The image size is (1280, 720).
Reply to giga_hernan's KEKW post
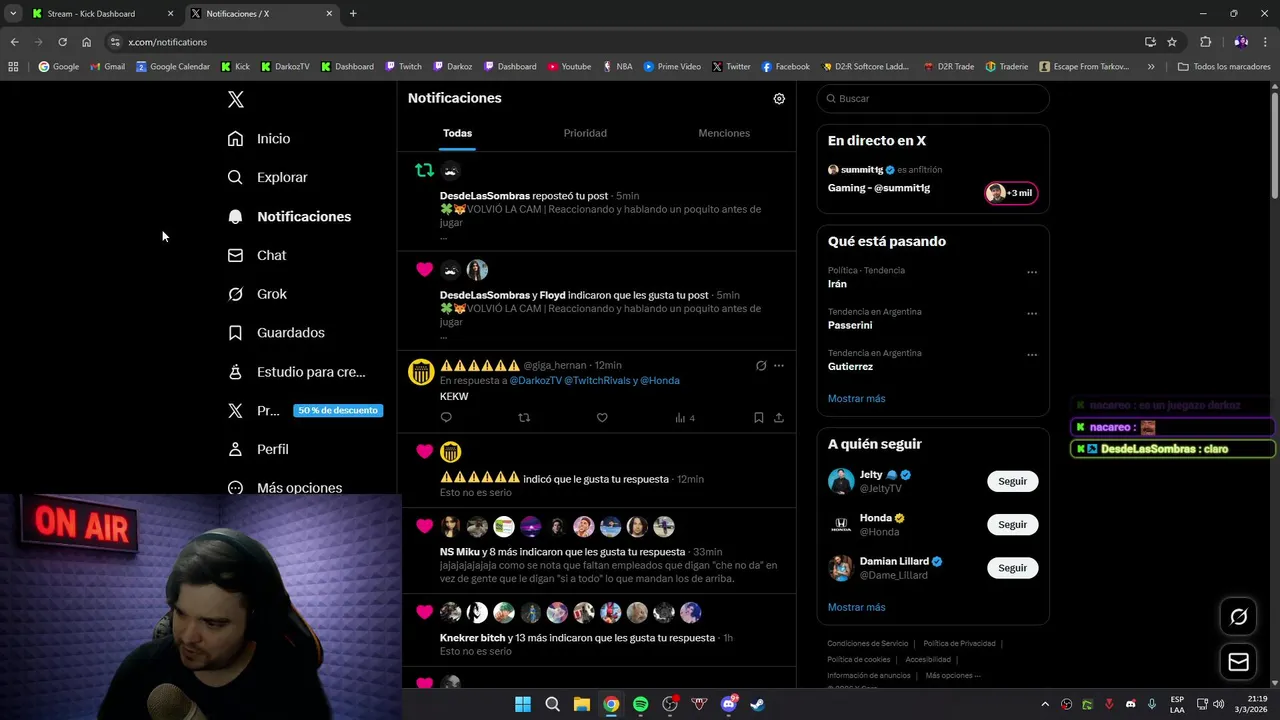coord(446,418)
